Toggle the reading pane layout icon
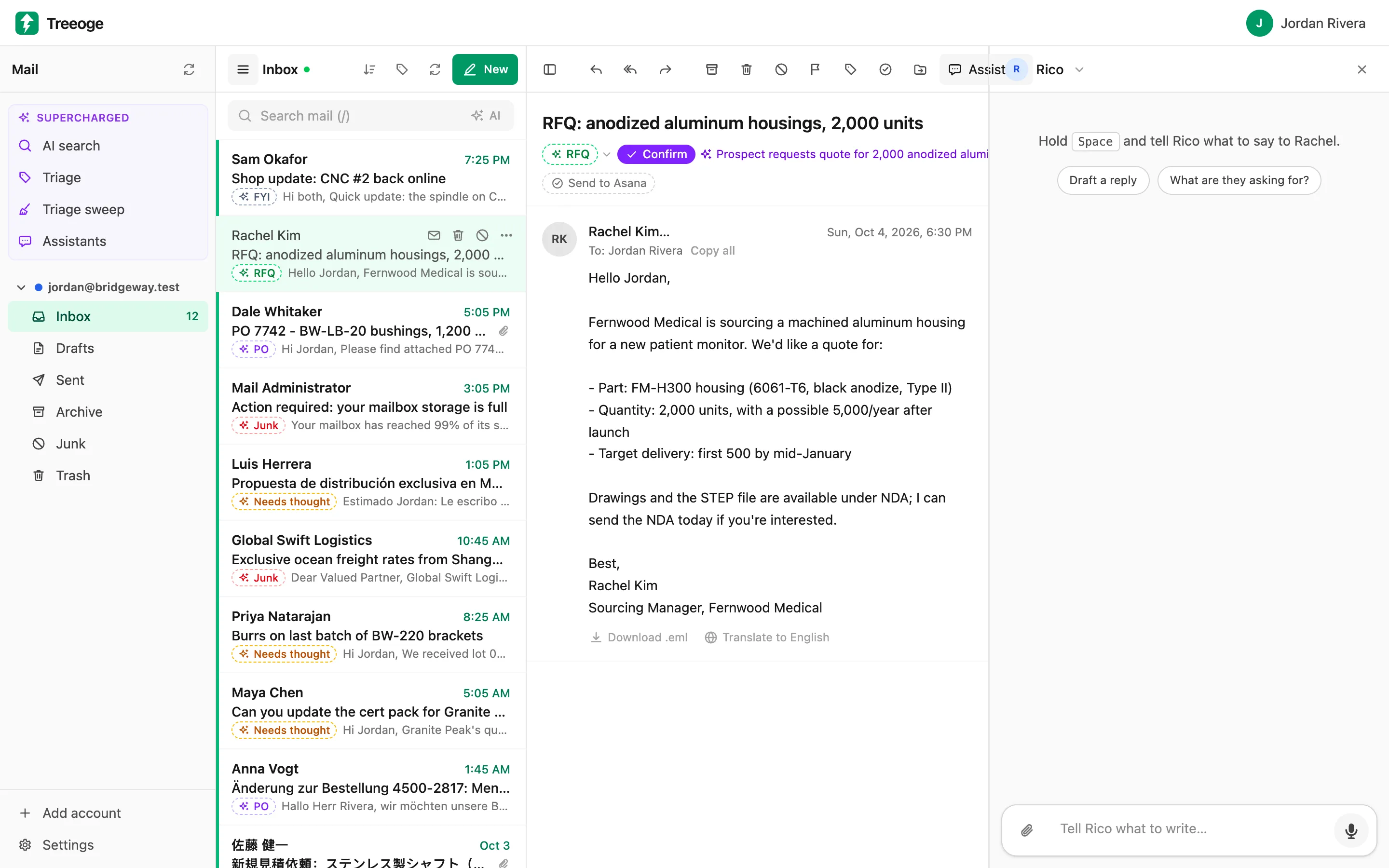This screenshot has width=1389, height=868. 550,69
